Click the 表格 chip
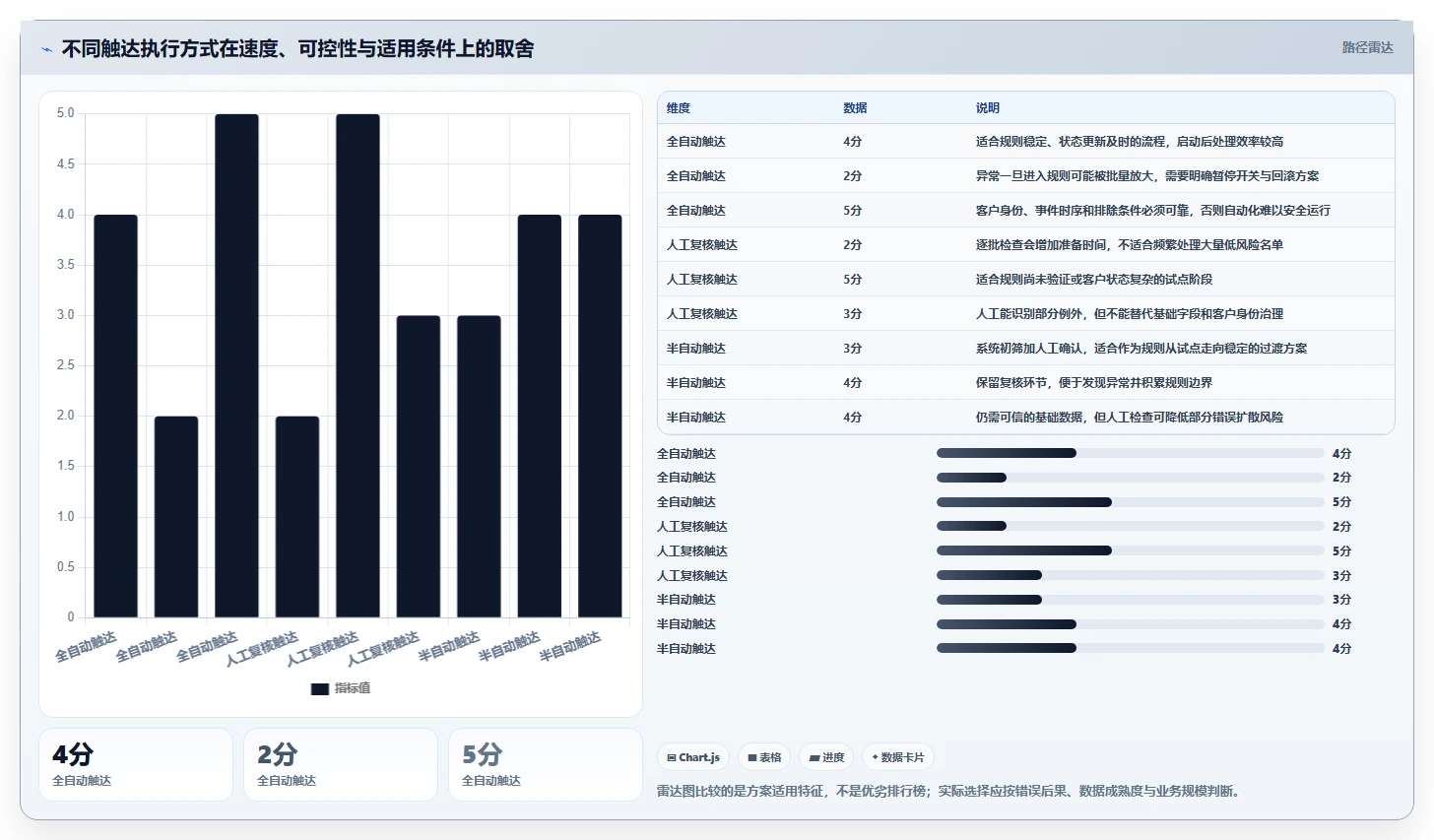This screenshot has width=1434, height=840. 764,757
